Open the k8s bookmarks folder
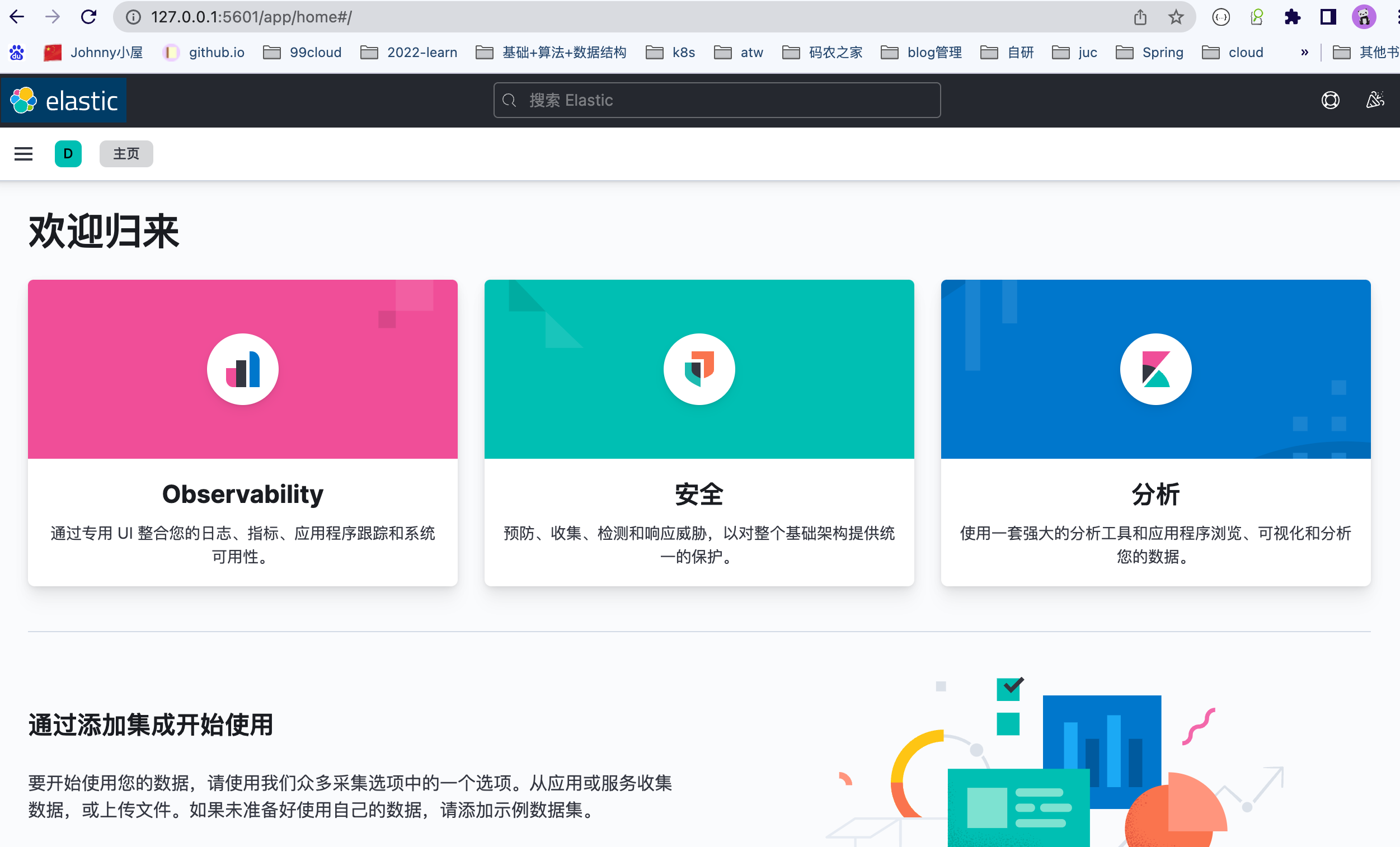The height and width of the screenshot is (847, 1400). coord(671,51)
